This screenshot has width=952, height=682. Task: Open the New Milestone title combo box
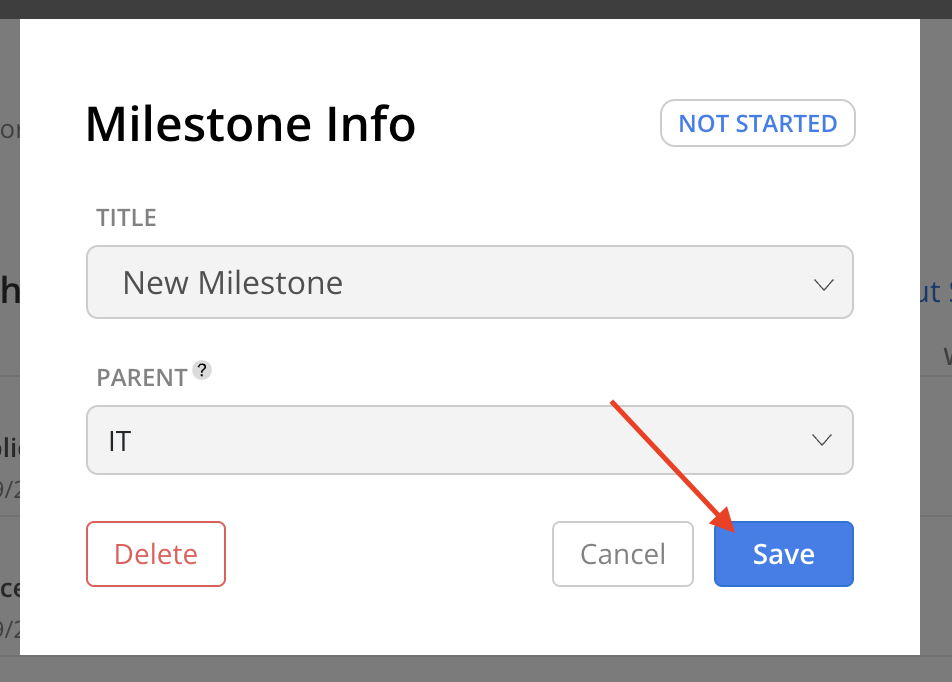coord(470,282)
